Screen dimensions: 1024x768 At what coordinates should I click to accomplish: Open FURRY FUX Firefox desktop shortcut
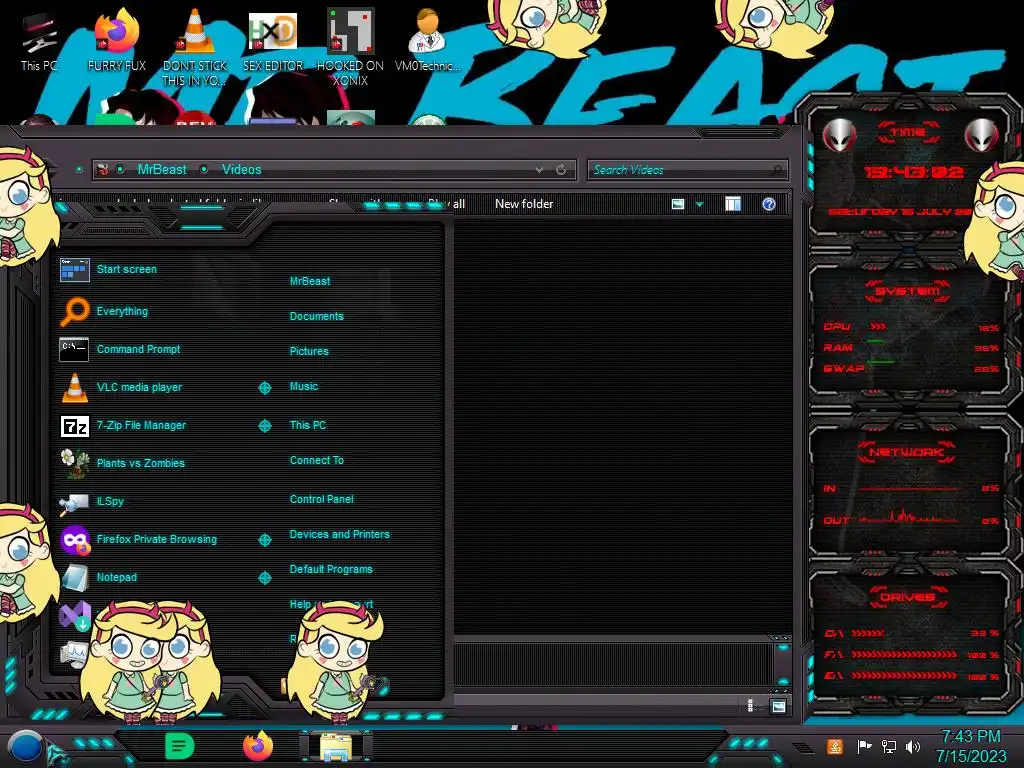tap(117, 40)
